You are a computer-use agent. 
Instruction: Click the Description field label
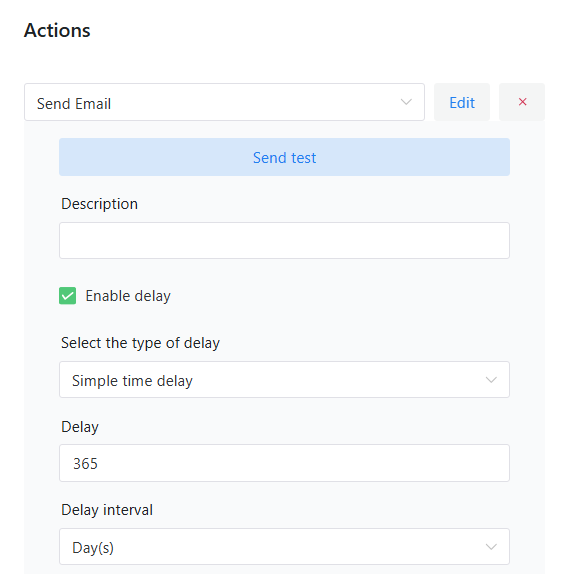[x=100, y=204]
